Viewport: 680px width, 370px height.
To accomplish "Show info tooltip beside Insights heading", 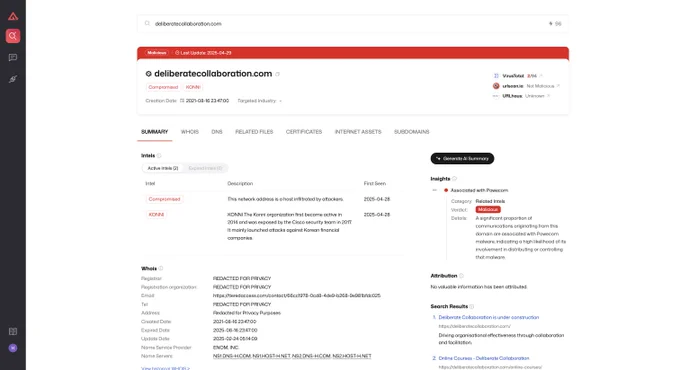I will 454,179.
